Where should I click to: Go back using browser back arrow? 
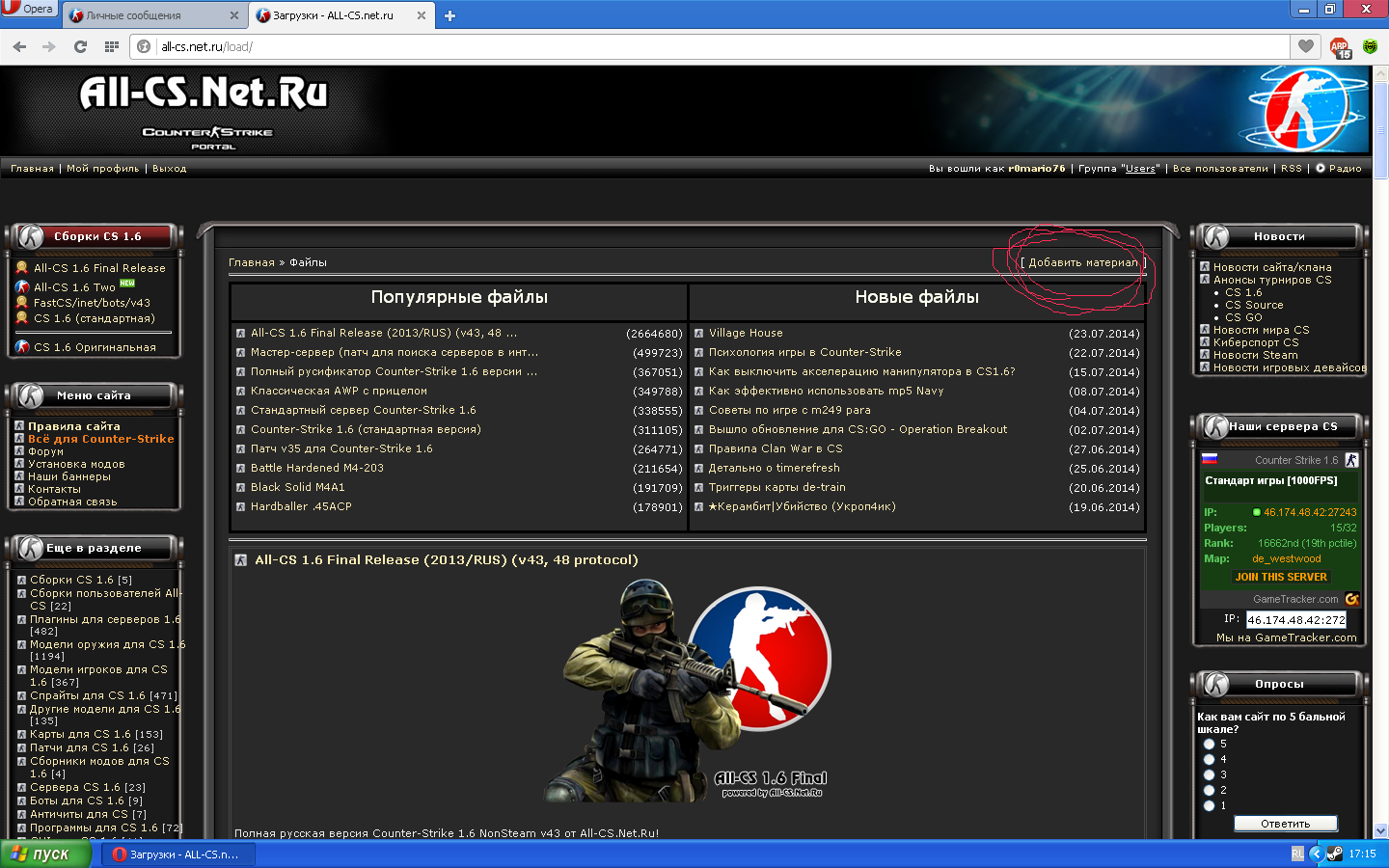click(x=19, y=46)
